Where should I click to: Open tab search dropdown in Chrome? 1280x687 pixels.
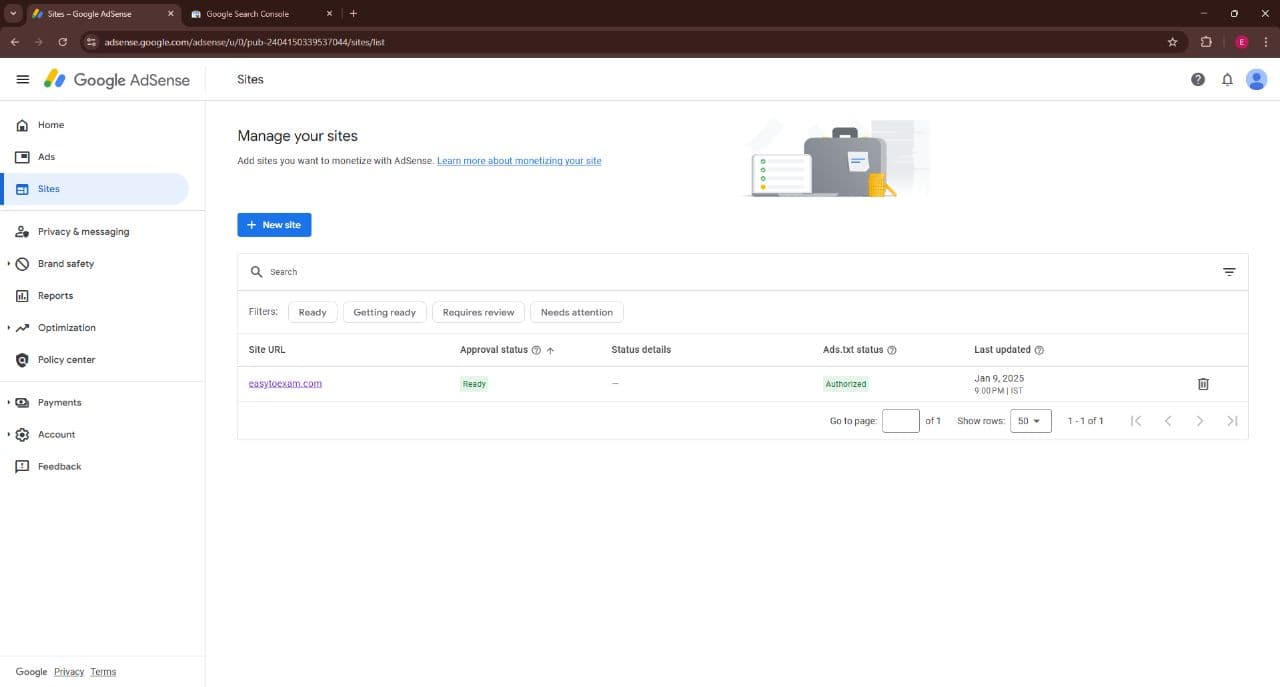click(x=13, y=14)
